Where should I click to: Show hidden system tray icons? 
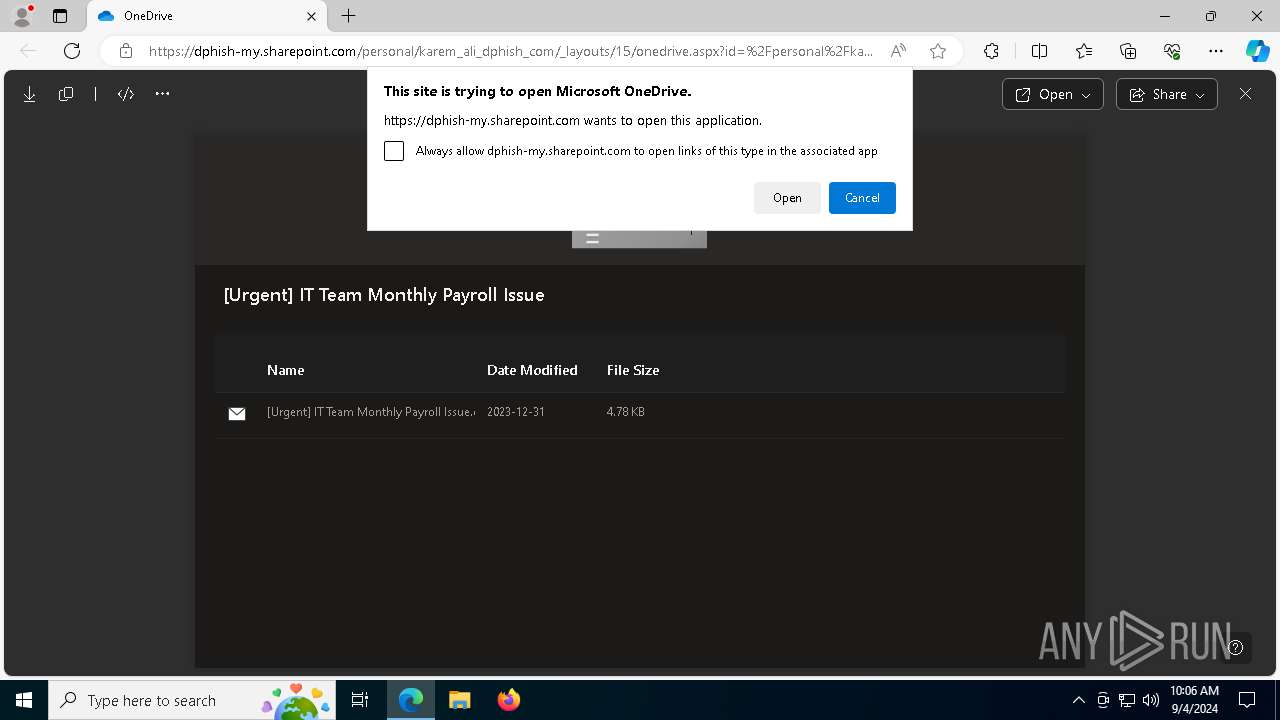(1079, 700)
